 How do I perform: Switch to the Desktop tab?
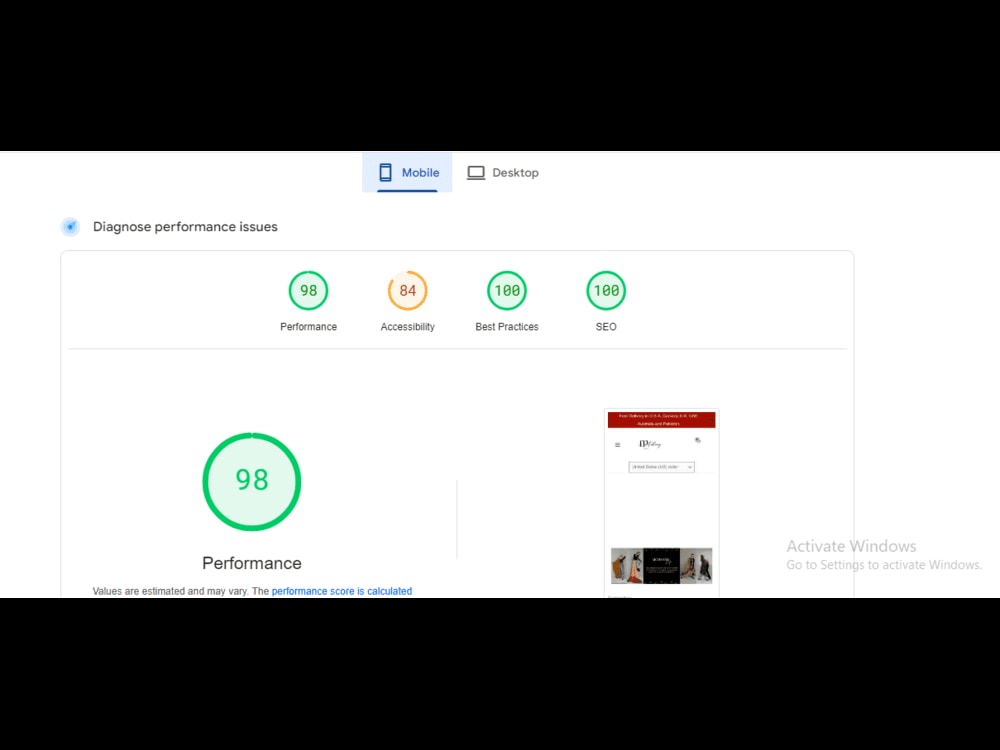point(503,172)
